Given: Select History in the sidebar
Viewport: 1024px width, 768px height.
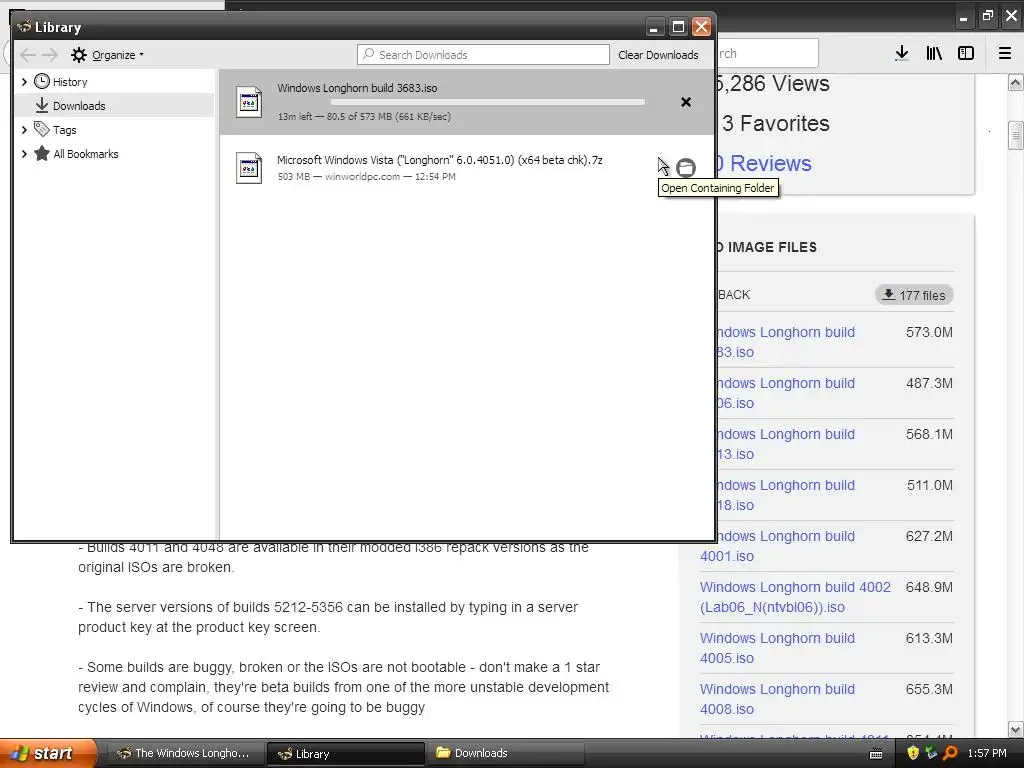Looking at the screenshot, I should click(70, 82).
